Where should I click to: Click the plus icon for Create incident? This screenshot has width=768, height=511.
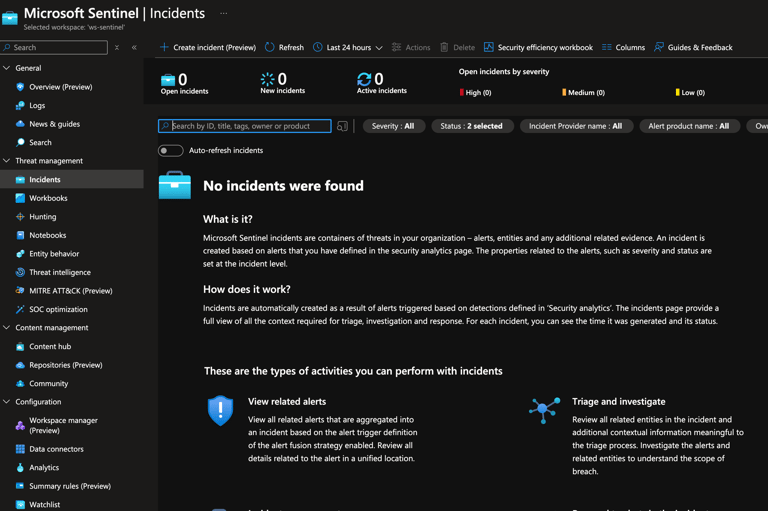[x=164, y=47]
